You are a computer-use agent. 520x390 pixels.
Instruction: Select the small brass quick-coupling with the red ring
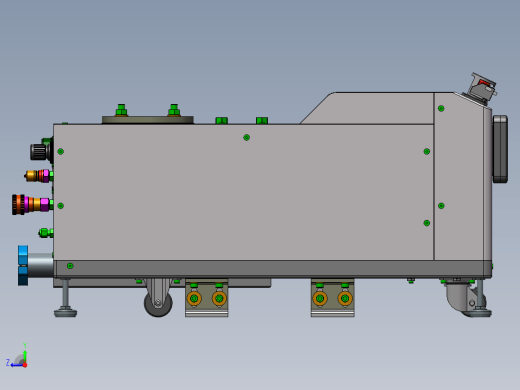pyautogui.click(x=37, y=176)
